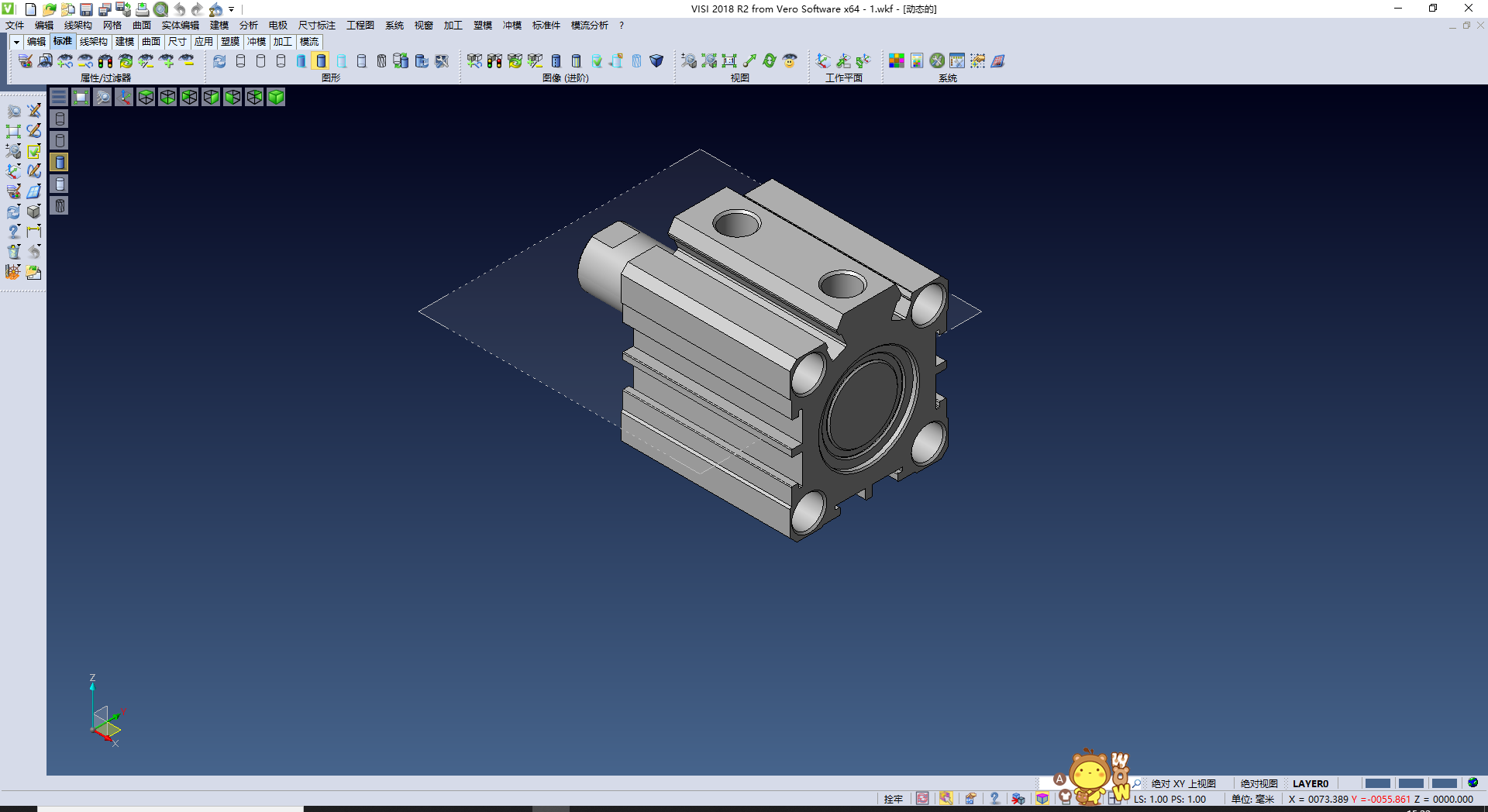Click the Open file icon in quick access bar

pos(49,9)
